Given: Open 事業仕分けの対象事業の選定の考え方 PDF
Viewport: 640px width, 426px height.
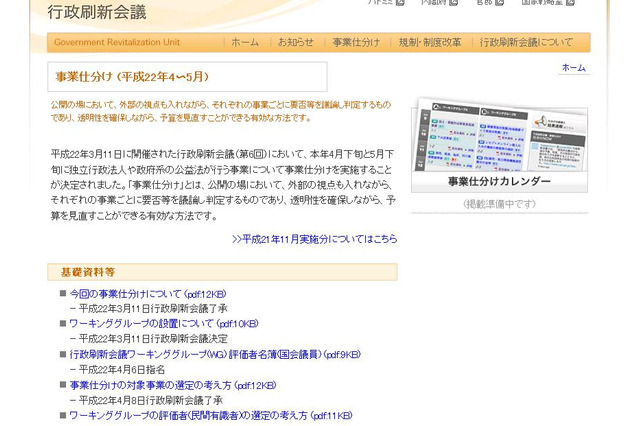Looking at the screenshot, I should (173, 385).
